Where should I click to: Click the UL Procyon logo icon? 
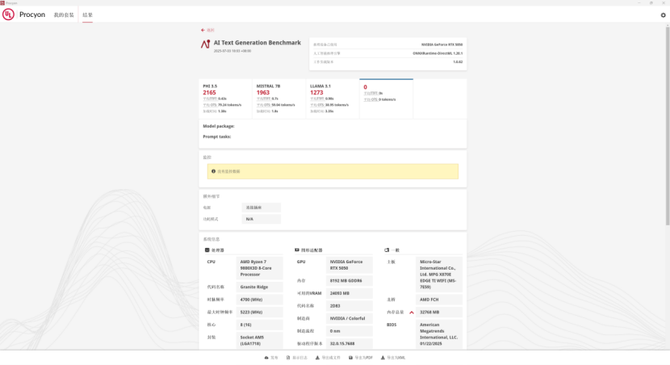(8, 15)
